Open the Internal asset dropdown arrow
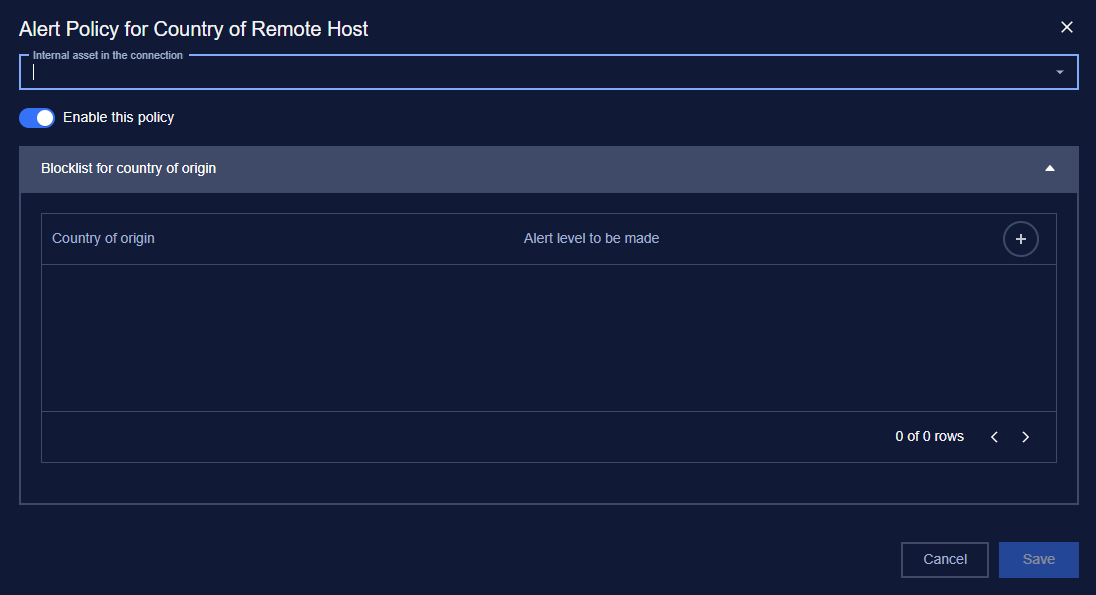This screenshot has height=595, width=1096. point(1060,72)
